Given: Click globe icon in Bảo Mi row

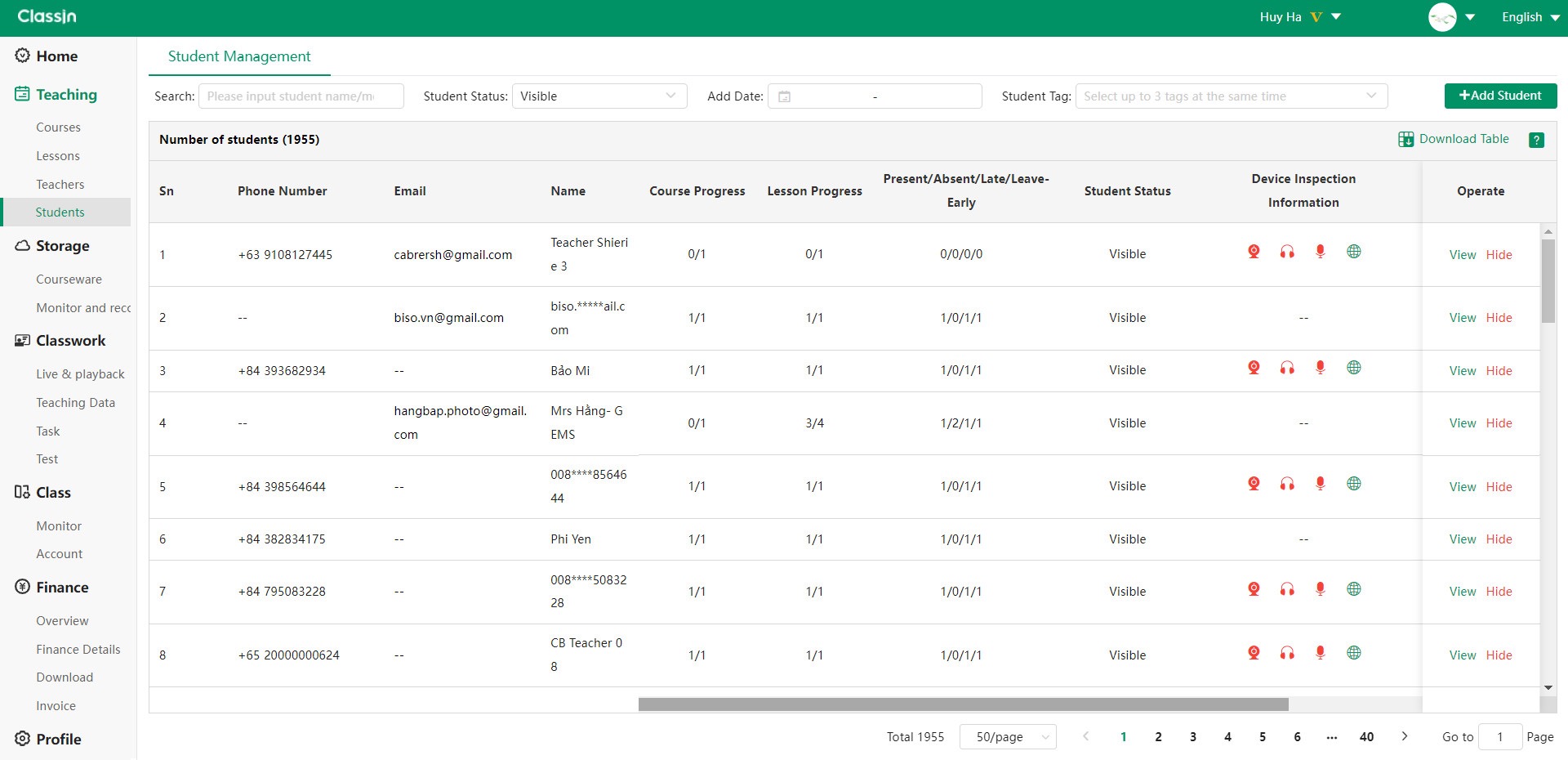Looking at the screenshot, I should (x=1353, y=368).
